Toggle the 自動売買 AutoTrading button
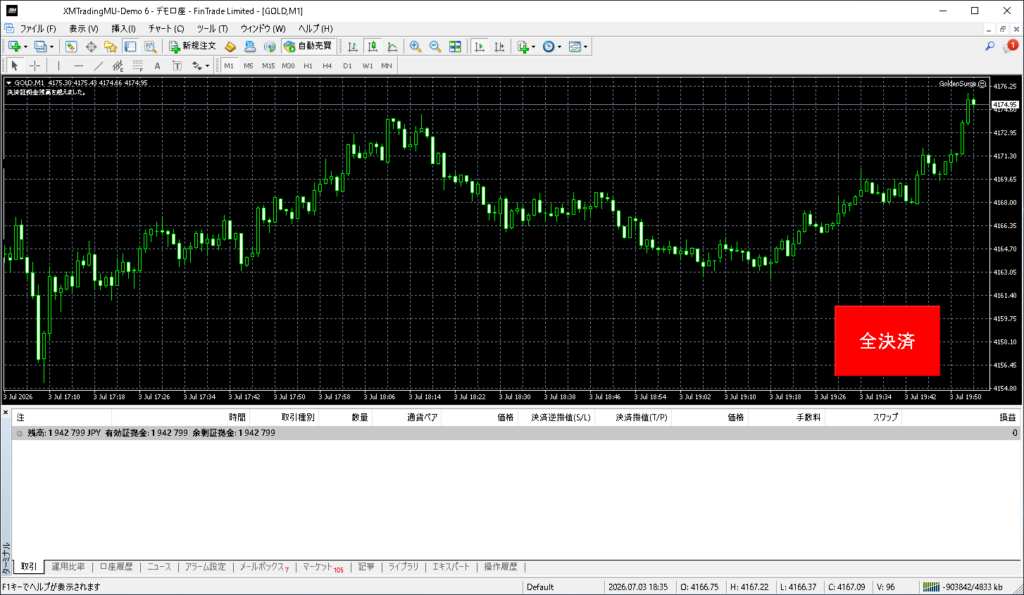This screenshot has width=1024, height=595. pos(308,46)
